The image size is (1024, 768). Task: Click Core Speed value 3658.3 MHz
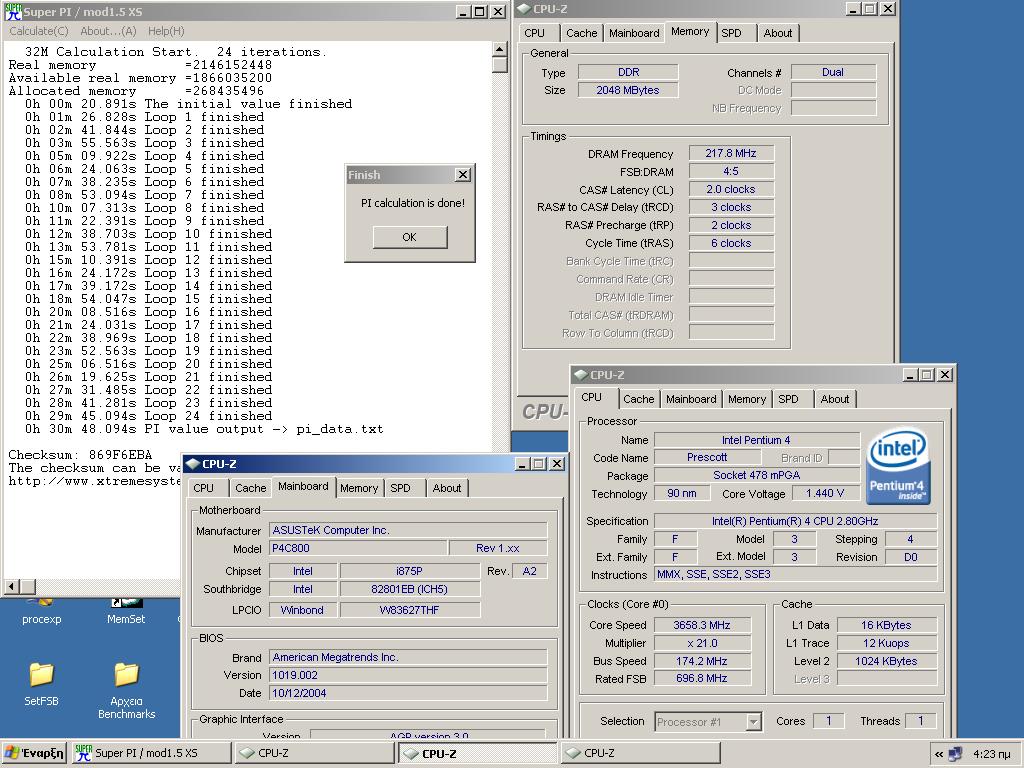click(x=702, y=625)
